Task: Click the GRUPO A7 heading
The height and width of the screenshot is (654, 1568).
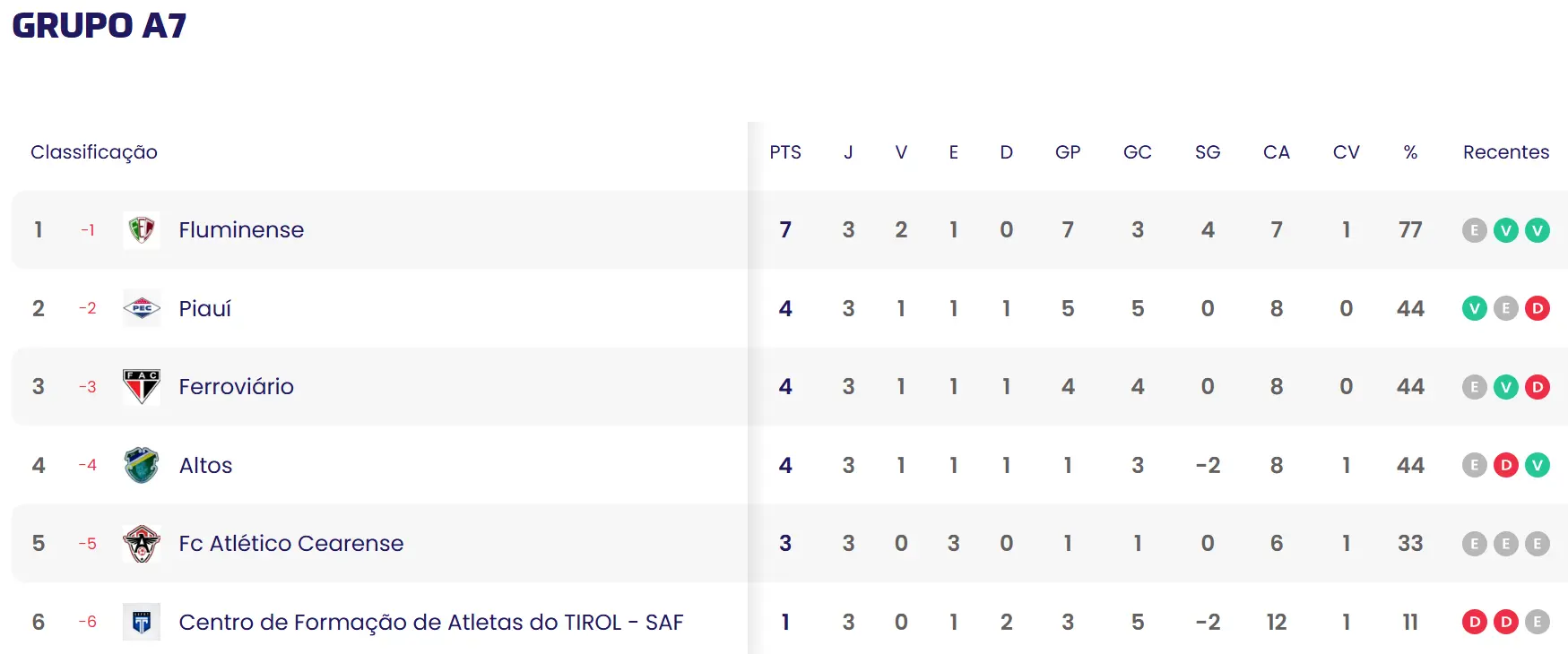Action: point(100,26)
